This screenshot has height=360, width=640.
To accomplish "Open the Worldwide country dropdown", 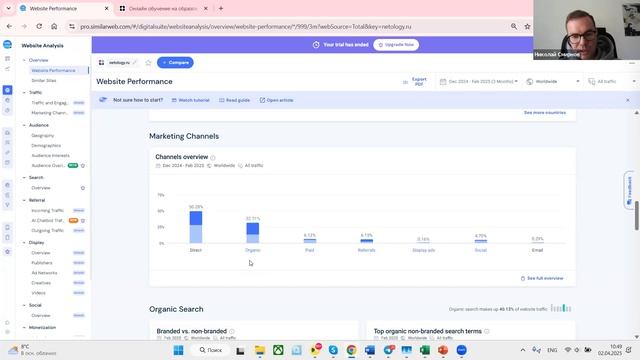I will click(553, 82).
